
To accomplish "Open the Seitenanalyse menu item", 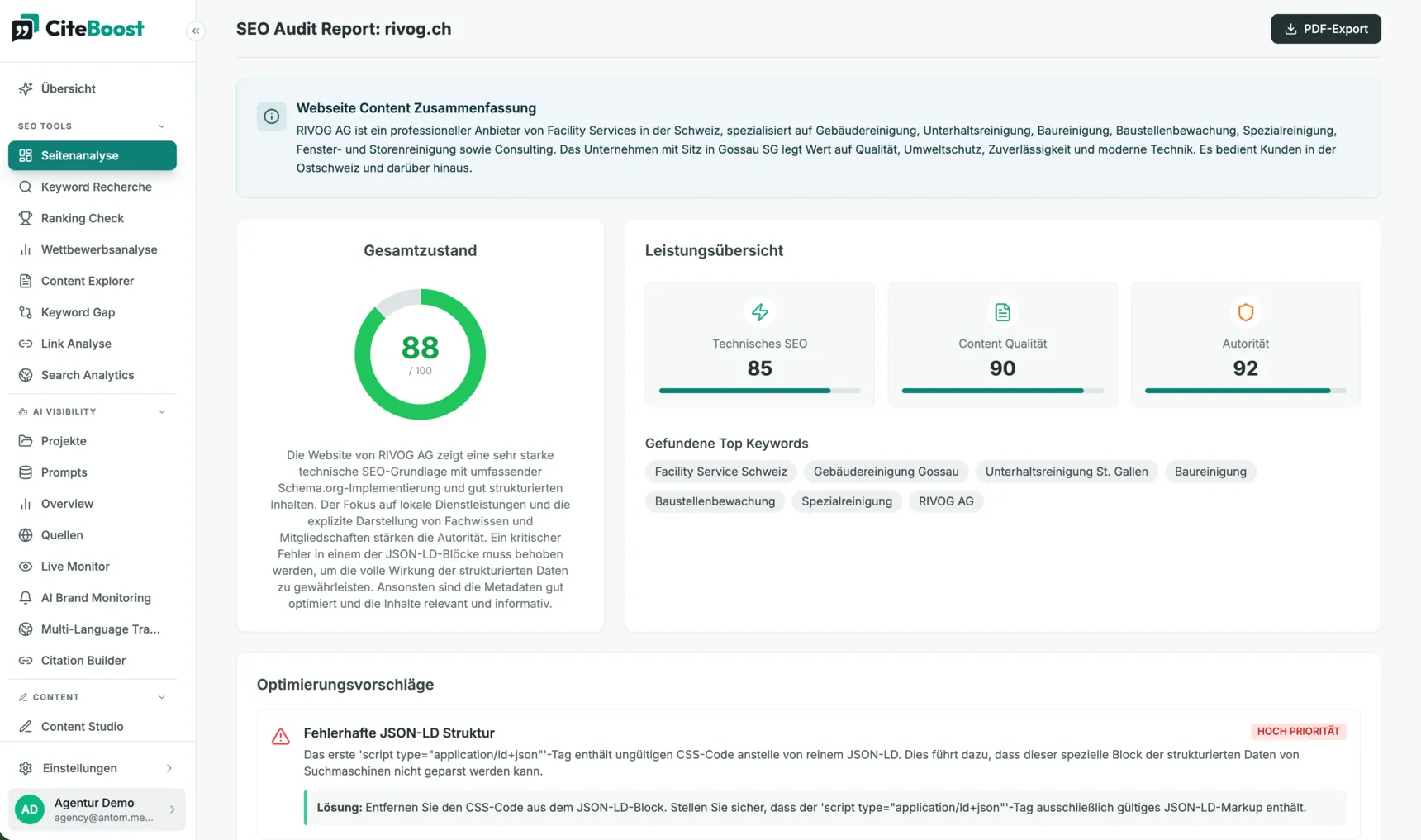I will coord(93,155).
